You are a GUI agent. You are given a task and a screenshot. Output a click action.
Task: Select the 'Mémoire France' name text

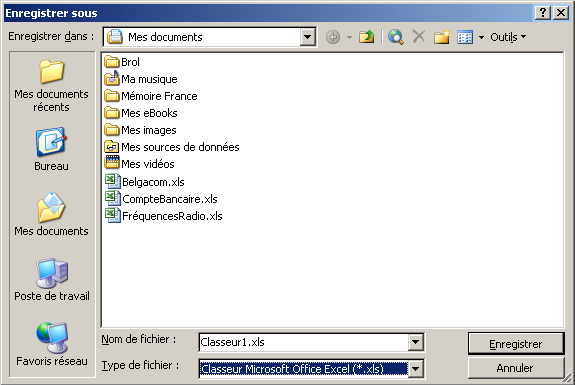click(159, 96)
